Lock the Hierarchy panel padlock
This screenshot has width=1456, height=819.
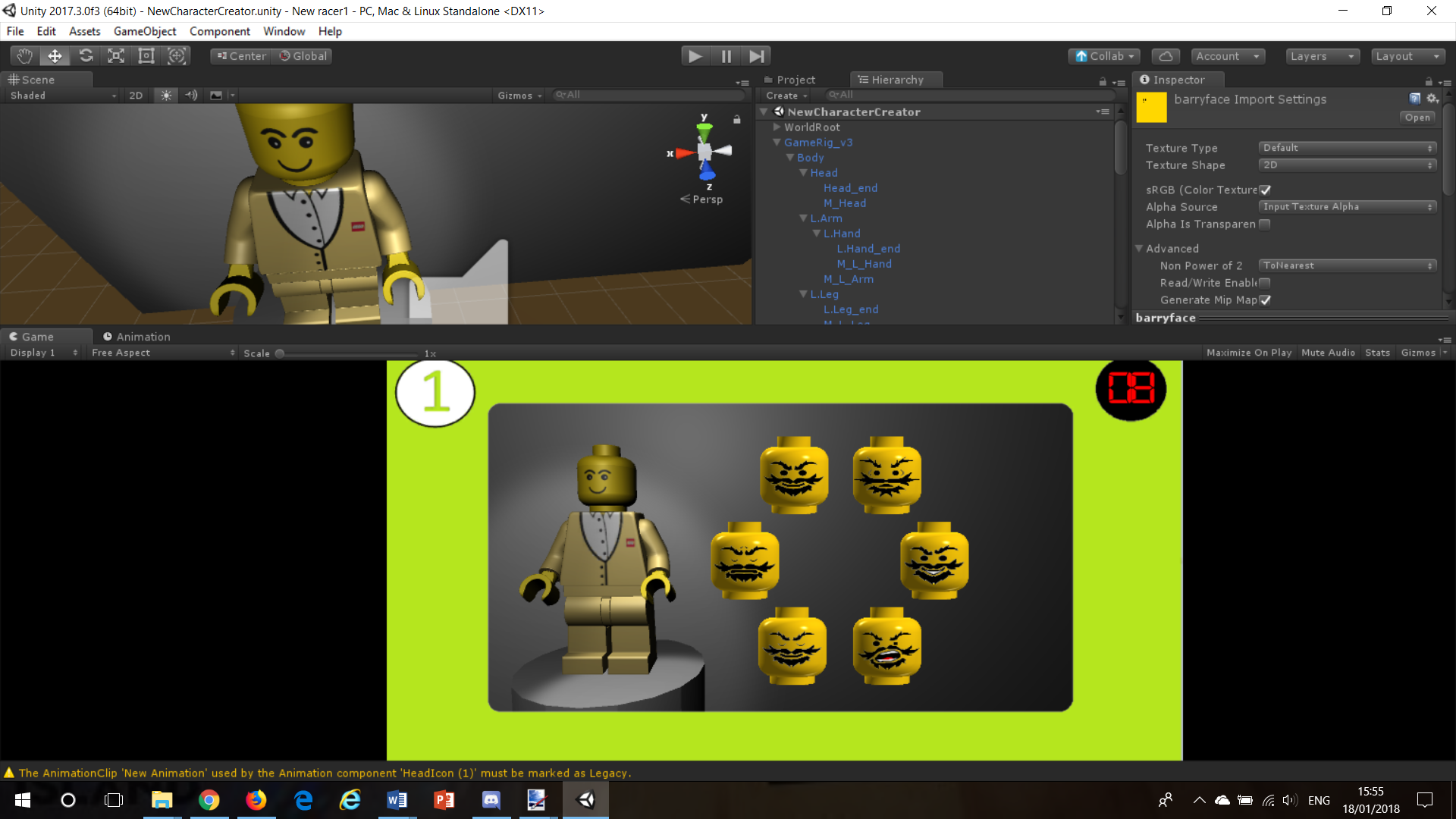point(1103,81)
